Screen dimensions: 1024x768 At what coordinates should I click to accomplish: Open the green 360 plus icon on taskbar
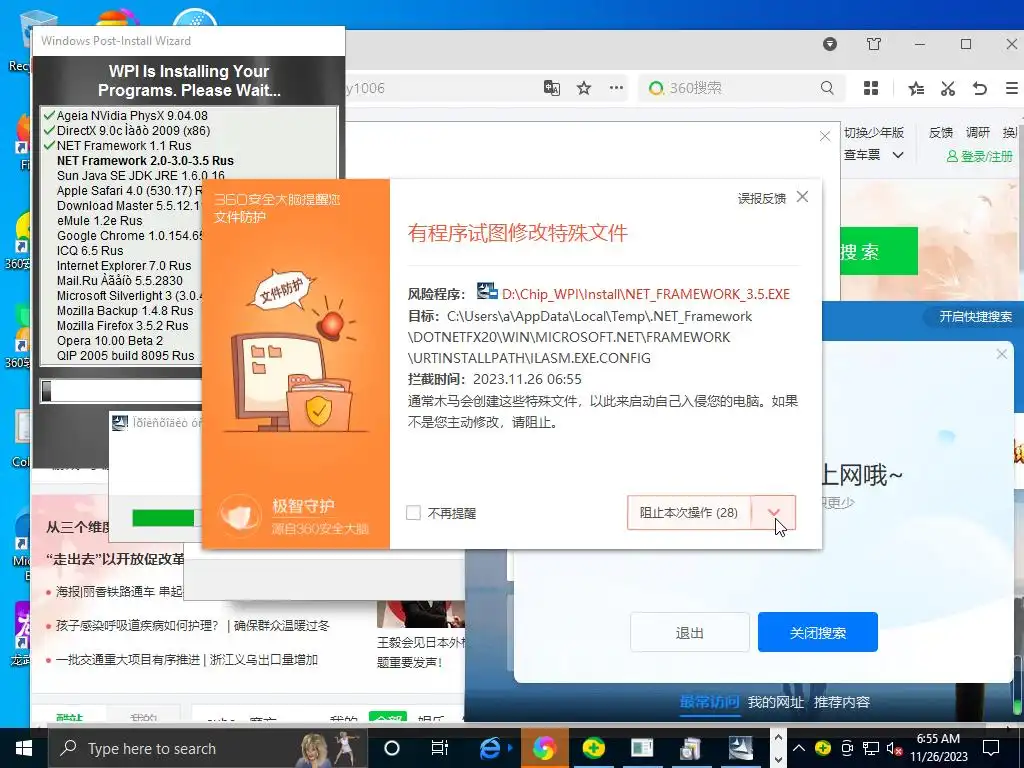[x=593, y=748]
